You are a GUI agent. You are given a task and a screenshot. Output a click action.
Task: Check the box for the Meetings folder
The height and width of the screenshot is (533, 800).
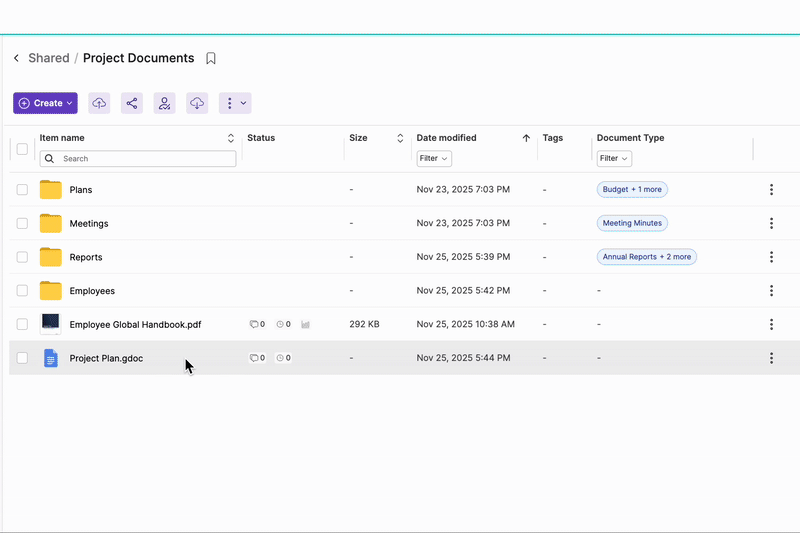(x=22, y=224)
